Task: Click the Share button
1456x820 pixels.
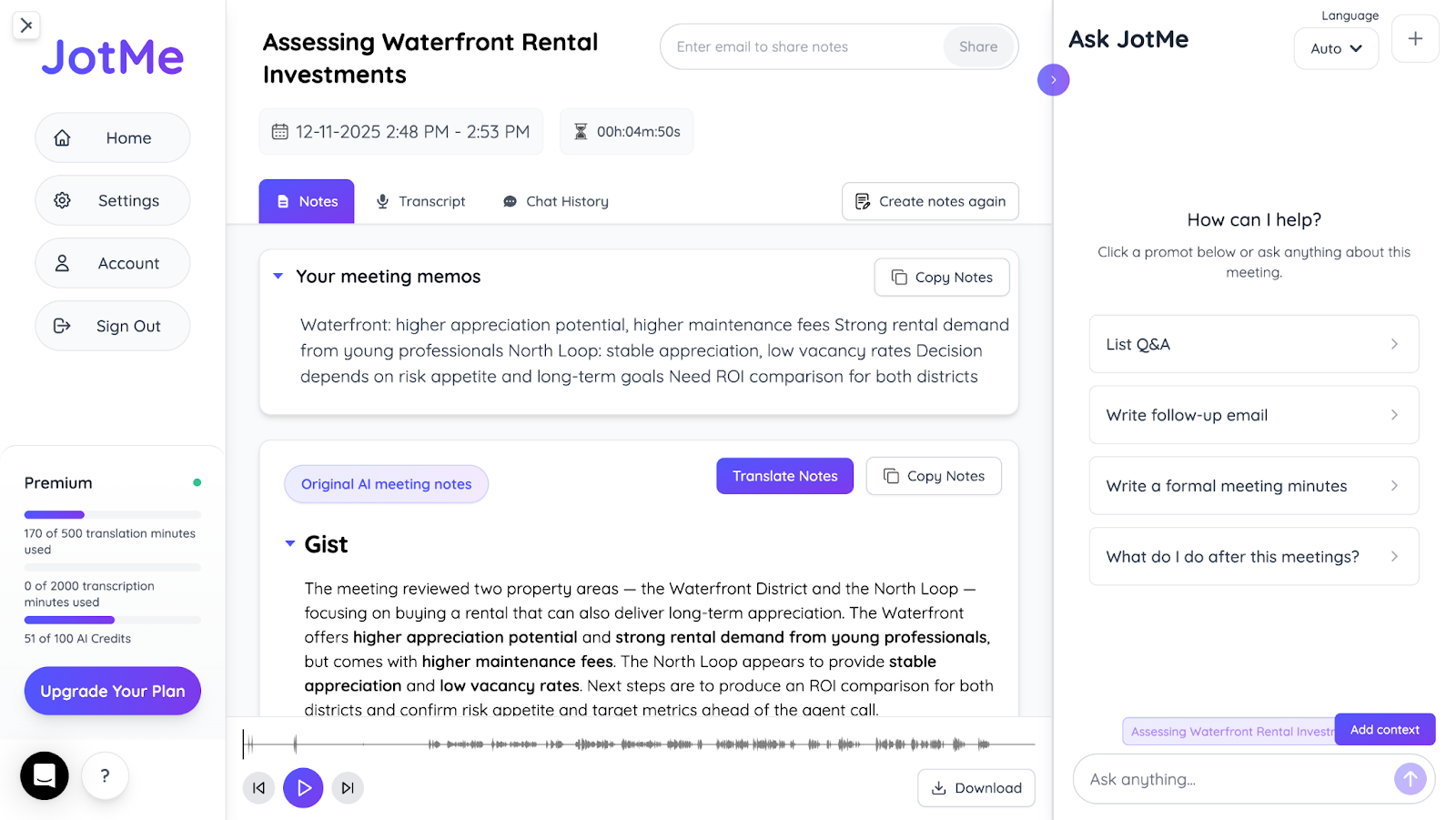Action: (978, 46)
